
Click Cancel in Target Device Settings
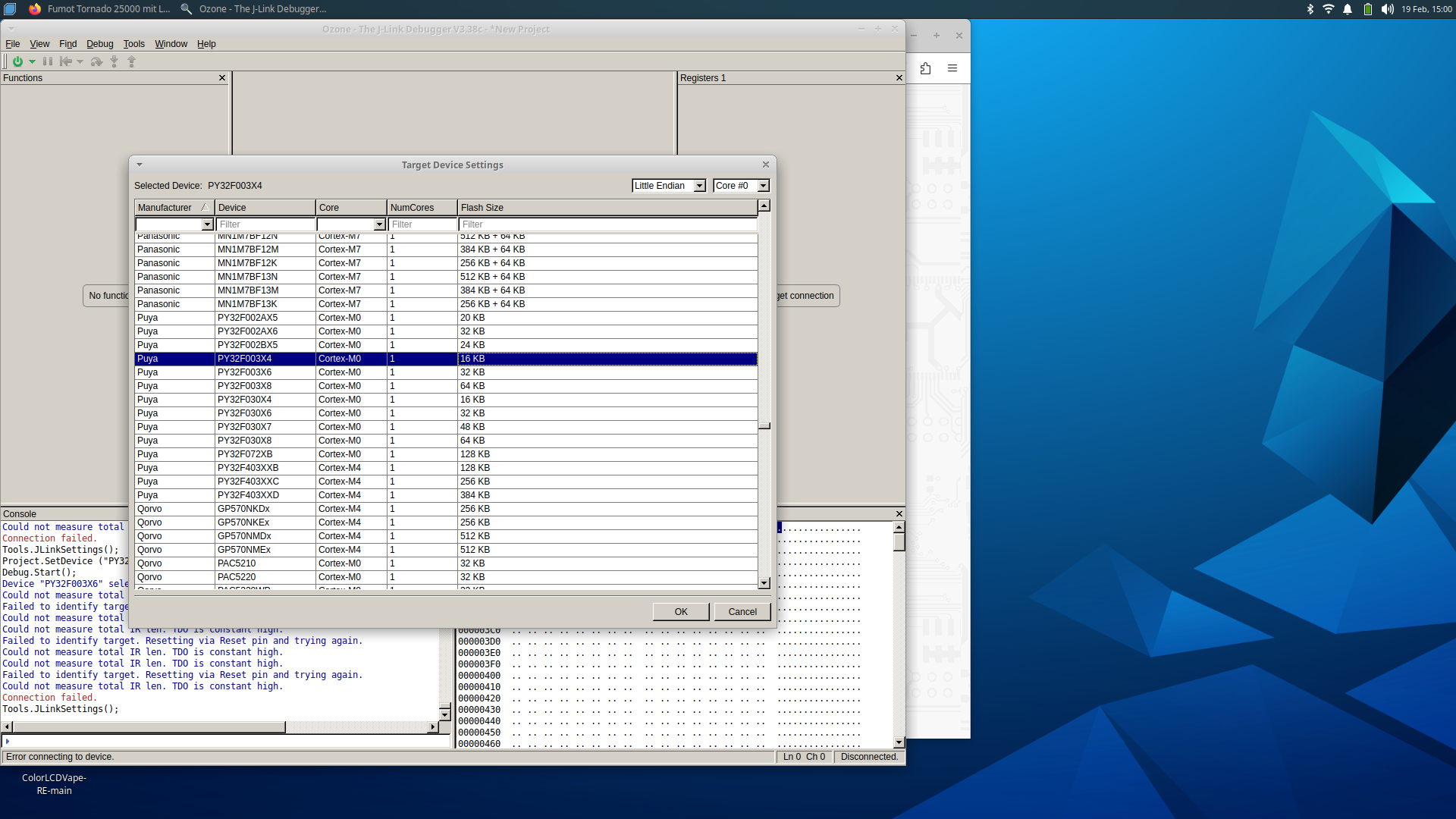click(x=742, y=612)
